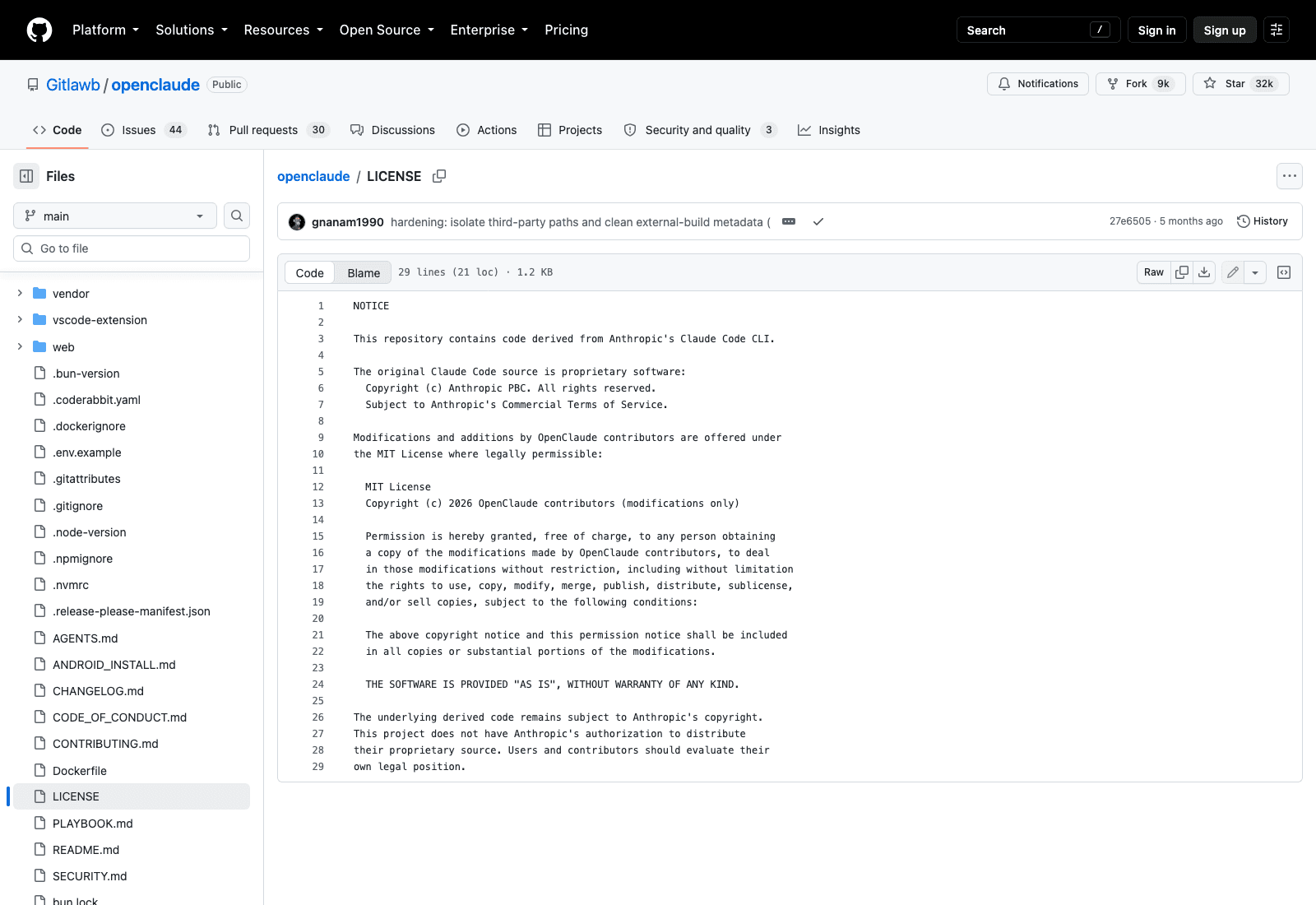Expand the commit message ellipsis
The height and width of the screenshot is (905, 1316).
point(789,221)
